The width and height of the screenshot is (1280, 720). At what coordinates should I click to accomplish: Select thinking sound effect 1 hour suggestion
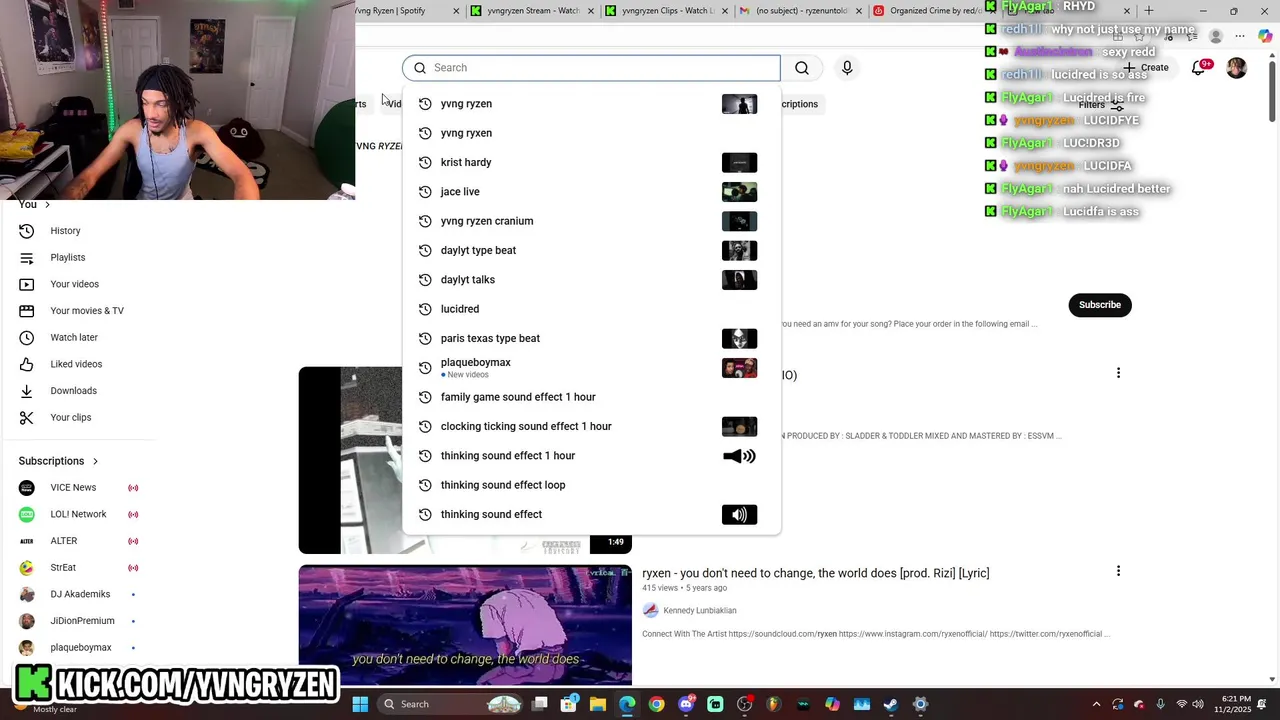(x=591, y=456)
